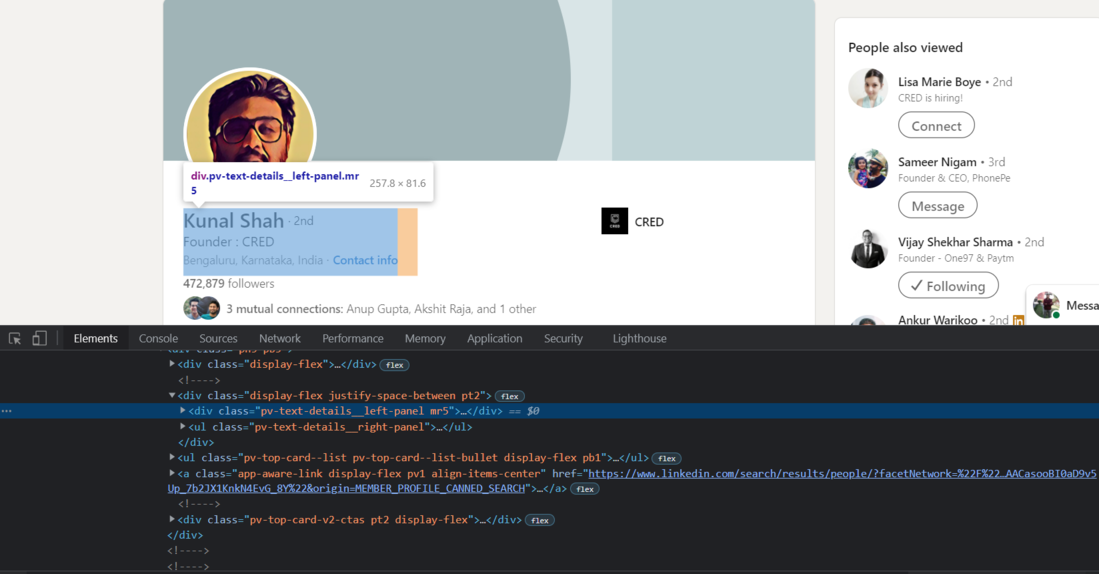Click flex badge on app-aware-link anchor
Image resolution: width=1099 pixels, height=574 pixels.
(585, 489)
